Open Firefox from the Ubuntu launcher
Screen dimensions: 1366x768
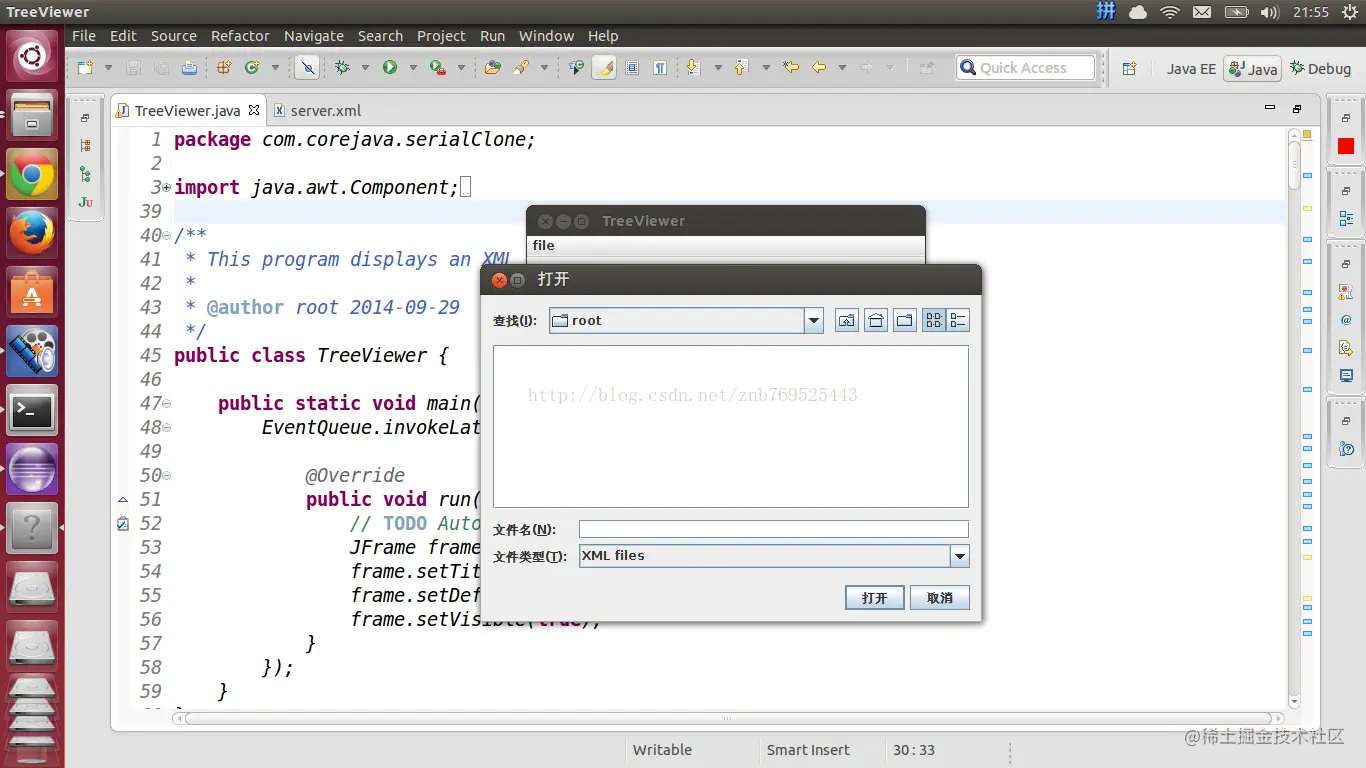32,233
